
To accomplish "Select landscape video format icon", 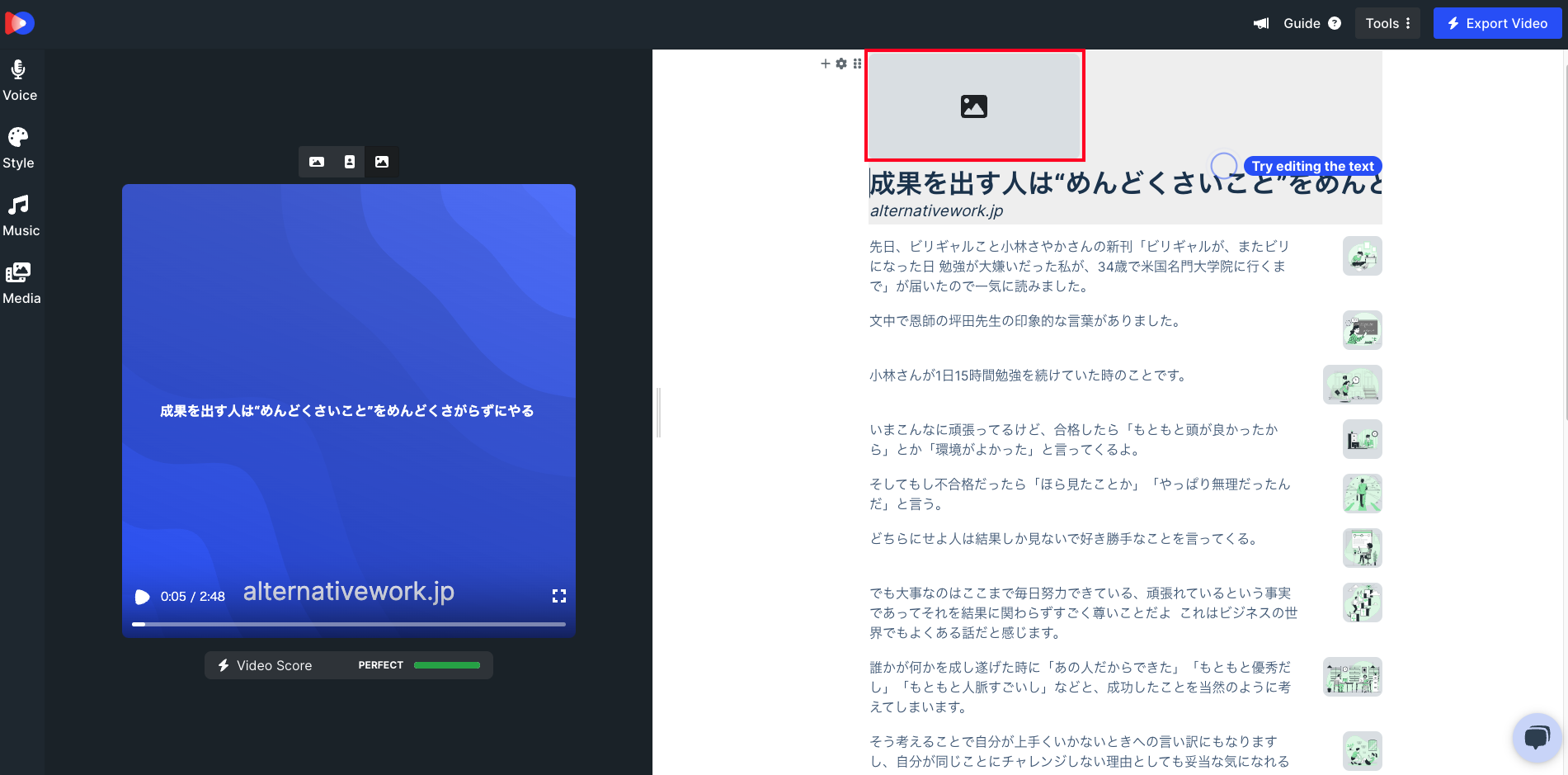I will [317, 162].
